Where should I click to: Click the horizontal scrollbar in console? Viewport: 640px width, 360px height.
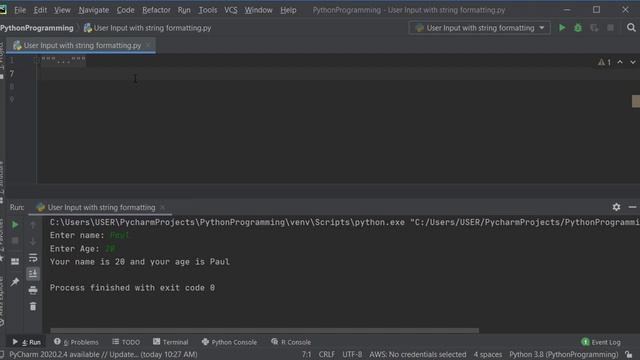pyautogui.click(x=264, y=330)
